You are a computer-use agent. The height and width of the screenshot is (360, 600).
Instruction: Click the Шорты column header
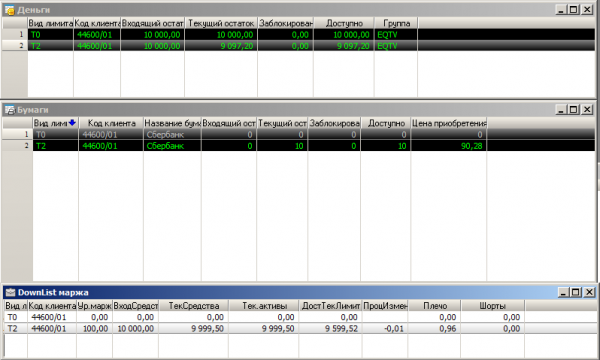point(492,306)
